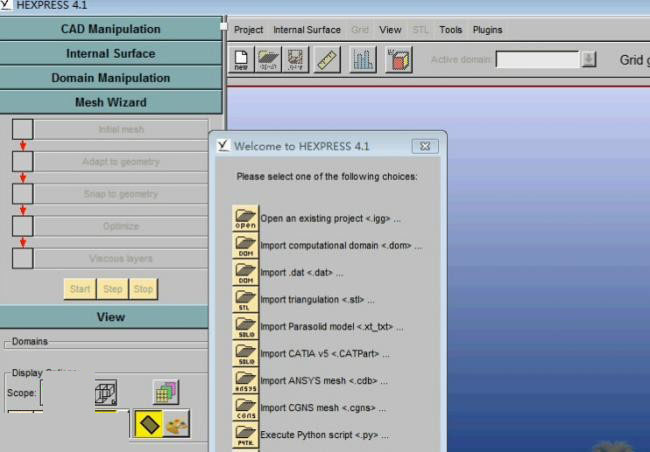Image resolution: width=650 pixels, height=452 pixels.
Task: Click the Start button in Mesh Wizard
Action: (80, 289)
